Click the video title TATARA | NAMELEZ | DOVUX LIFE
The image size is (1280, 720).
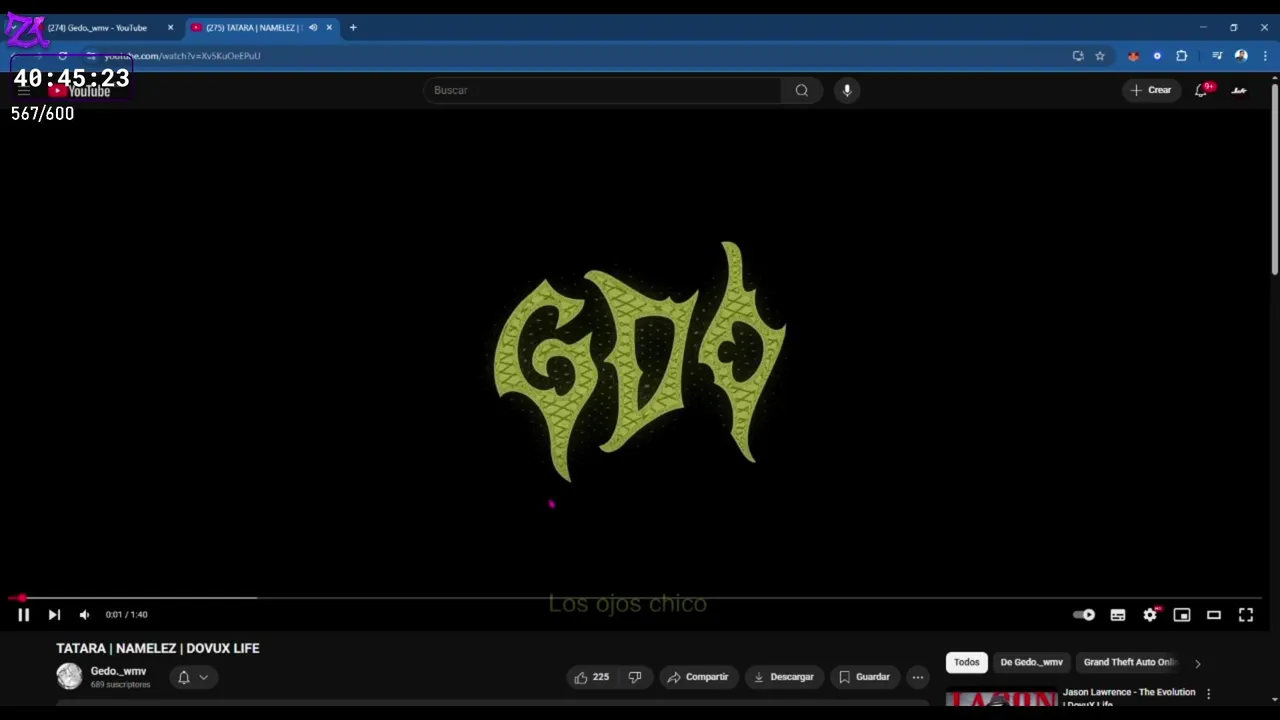[x=158, y=648]
